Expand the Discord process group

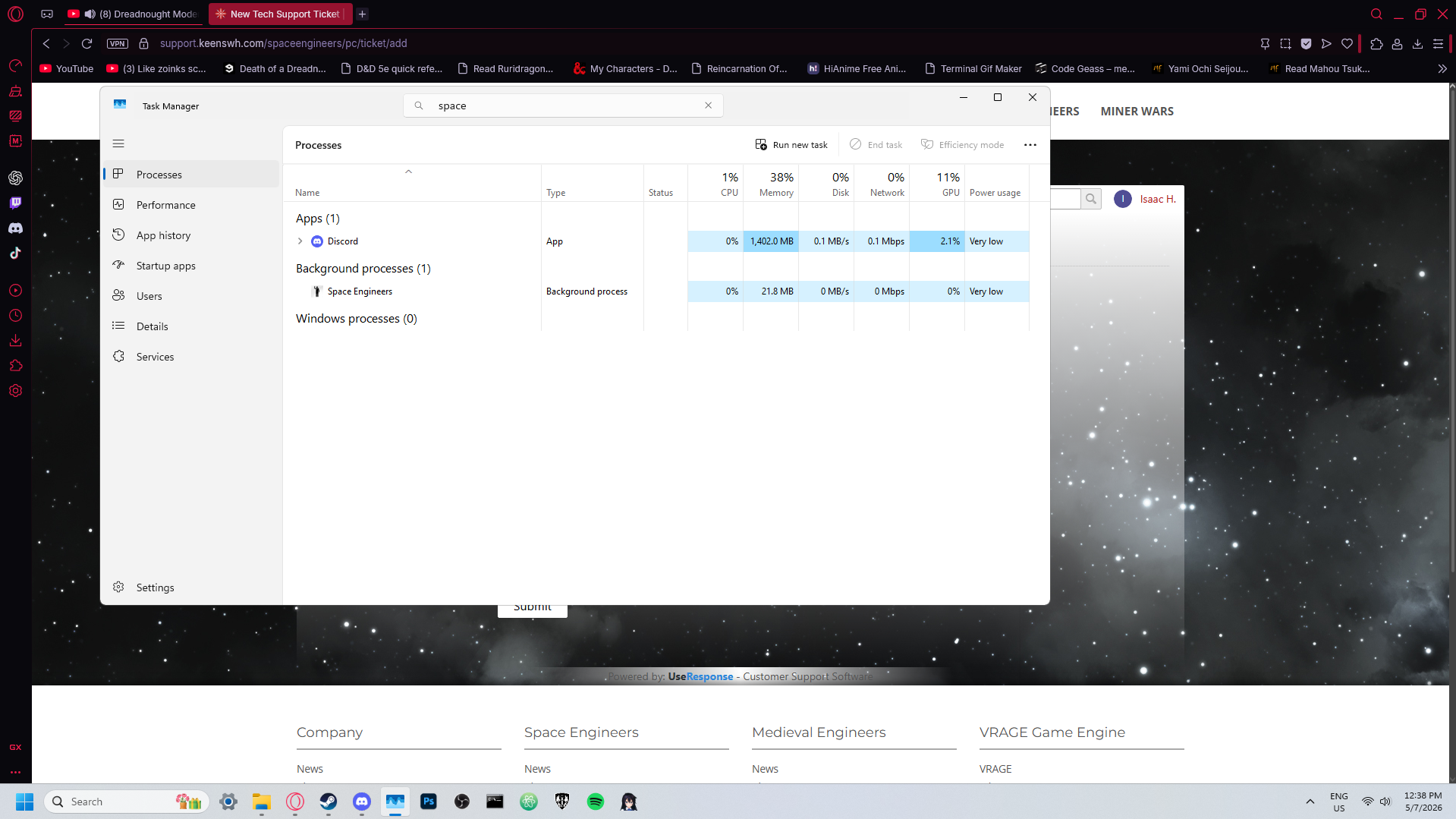pos(300,241)
